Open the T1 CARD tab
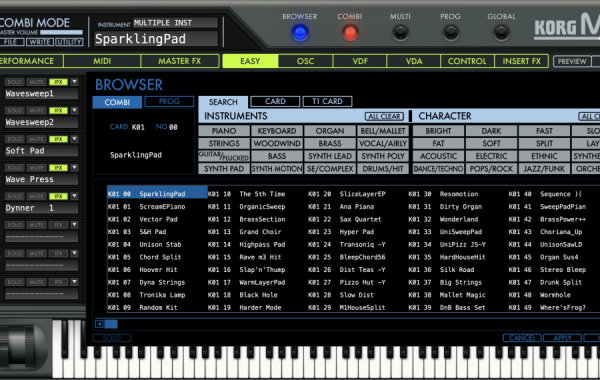Image resolution: width=600 pixels, height=380 pixels. tap(327, 101)
